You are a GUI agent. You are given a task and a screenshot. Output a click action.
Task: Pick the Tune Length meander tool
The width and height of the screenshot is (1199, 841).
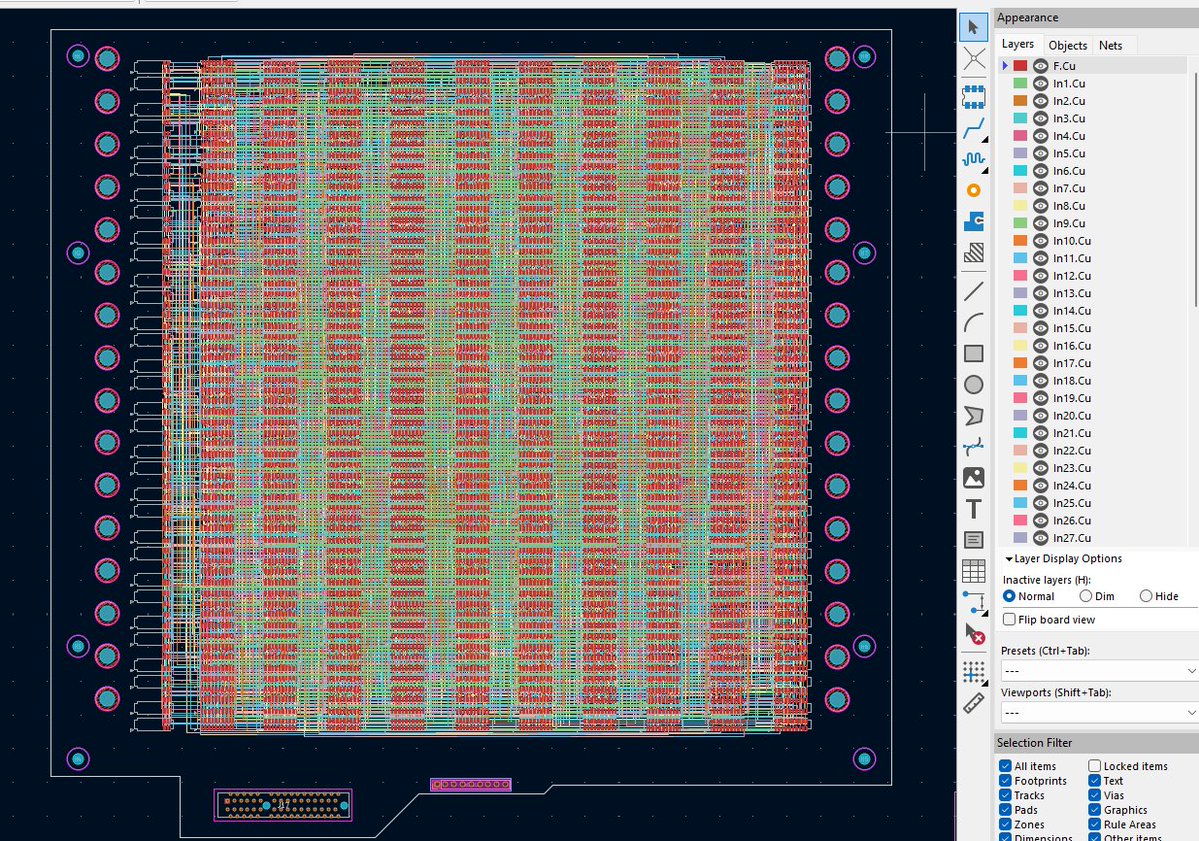point(973,159)
